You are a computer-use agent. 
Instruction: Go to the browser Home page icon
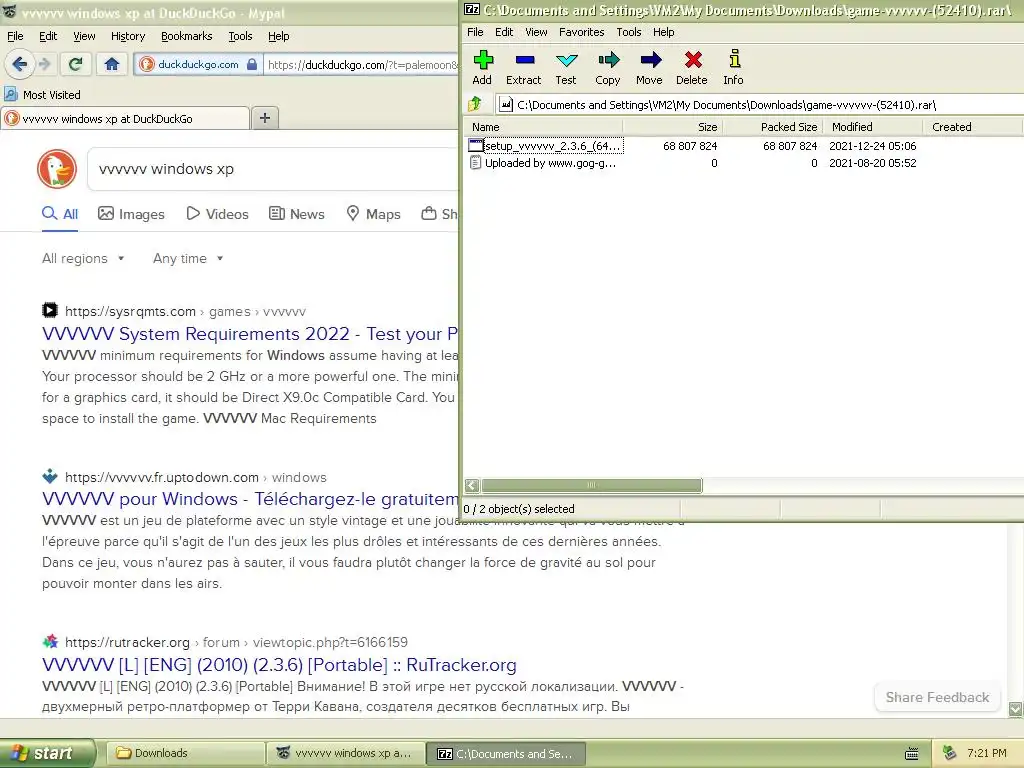tap(112, 64)
